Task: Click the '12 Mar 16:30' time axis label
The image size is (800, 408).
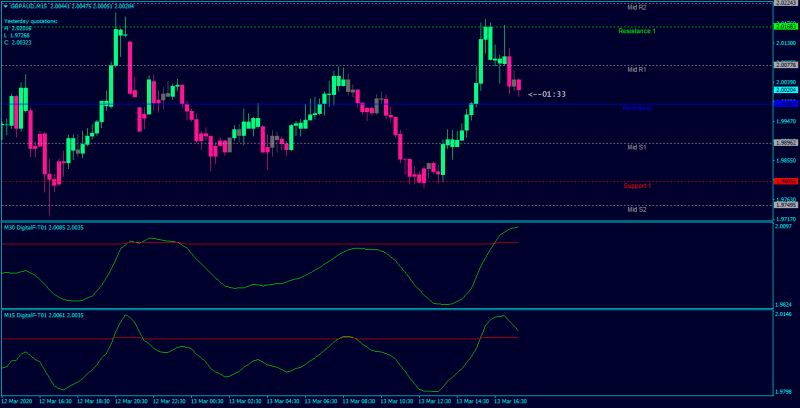Action: (x=57, y=401)
